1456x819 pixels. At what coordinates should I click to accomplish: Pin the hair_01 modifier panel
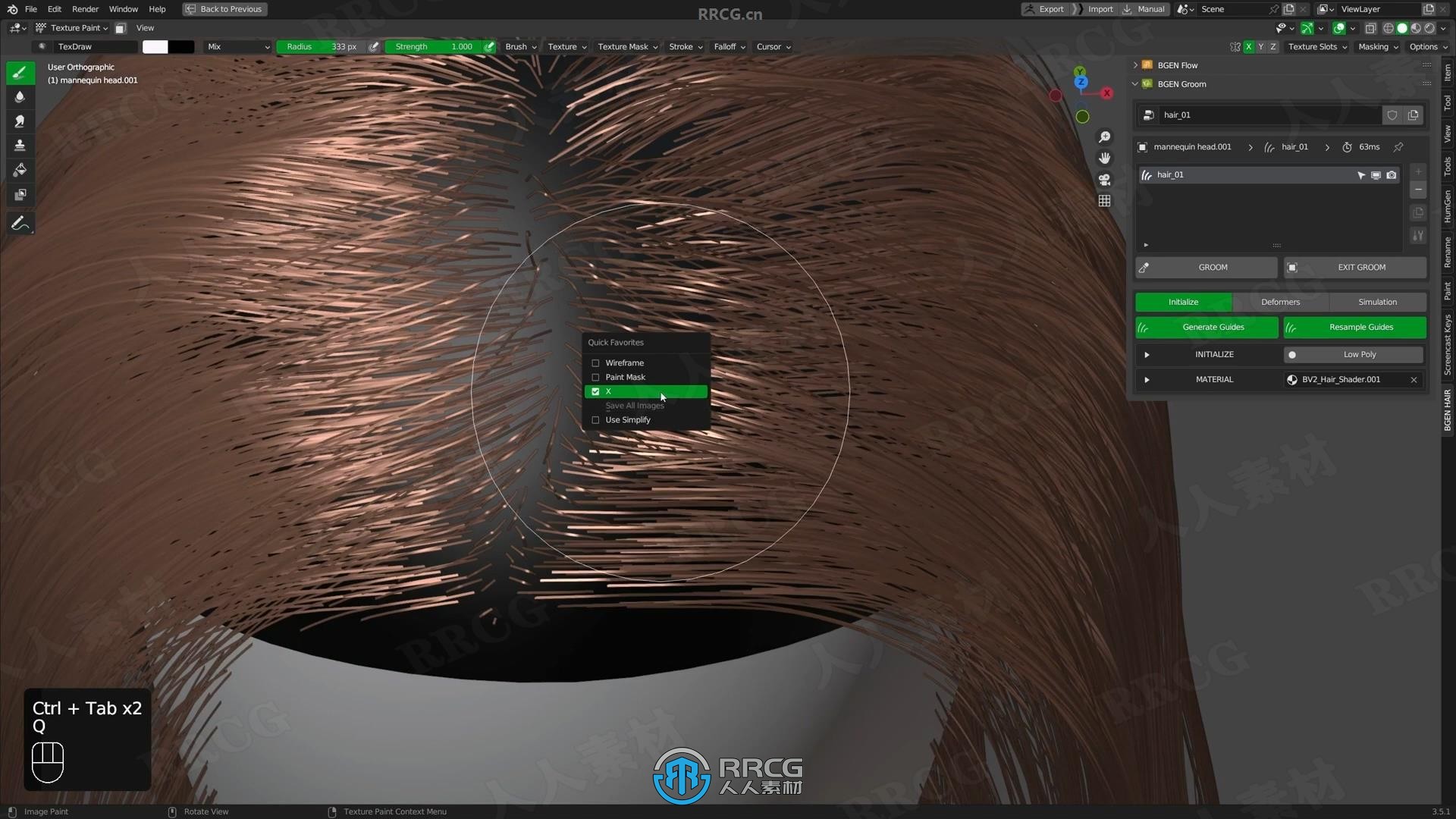point(1398,147)
